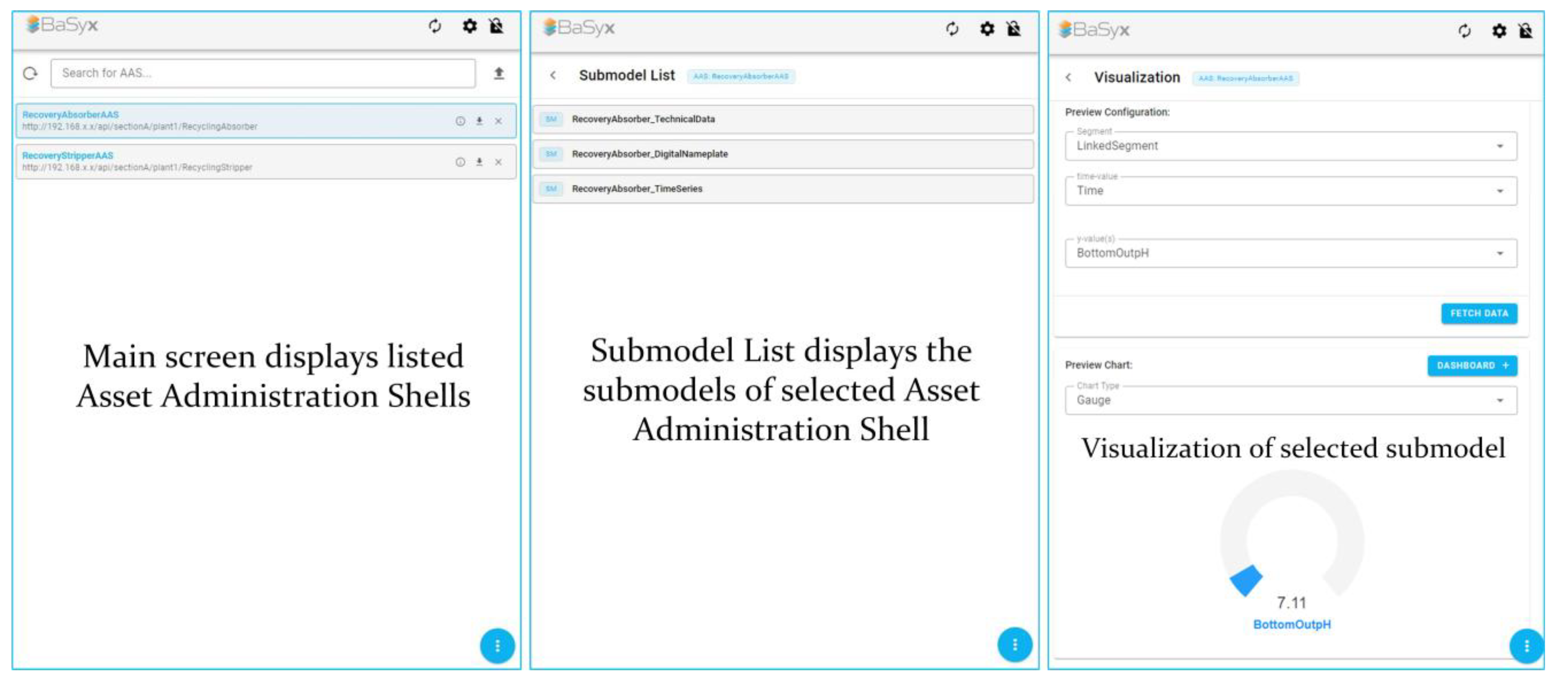This screenshot has height=689, width=1568.
Task: Expand the Segment dropdown showing LinkedSegment
Action: [1291, 146]
